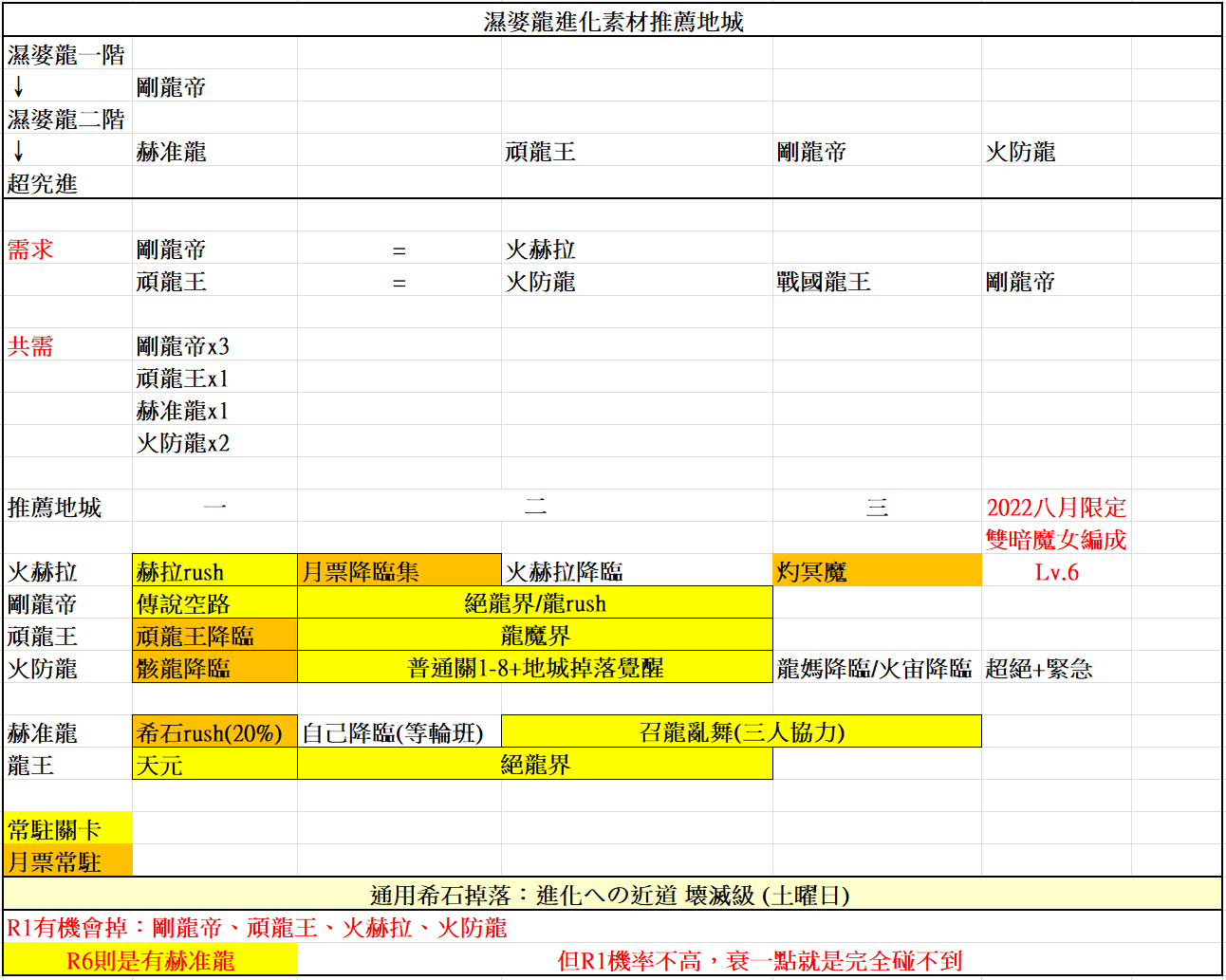Click the orange 月票降臨集 cell
The image size is (1226, 980).
[x=399, y=571]
